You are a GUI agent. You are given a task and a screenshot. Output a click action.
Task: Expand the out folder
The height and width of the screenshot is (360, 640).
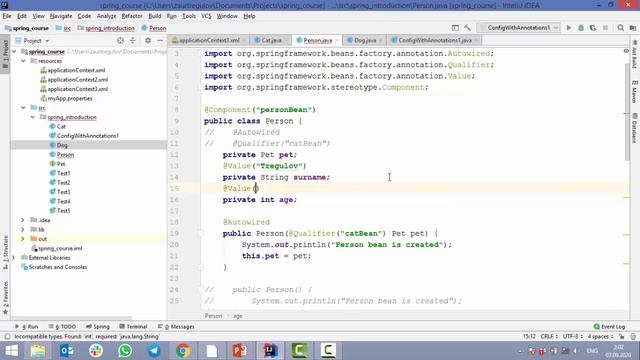coord(23,239)
